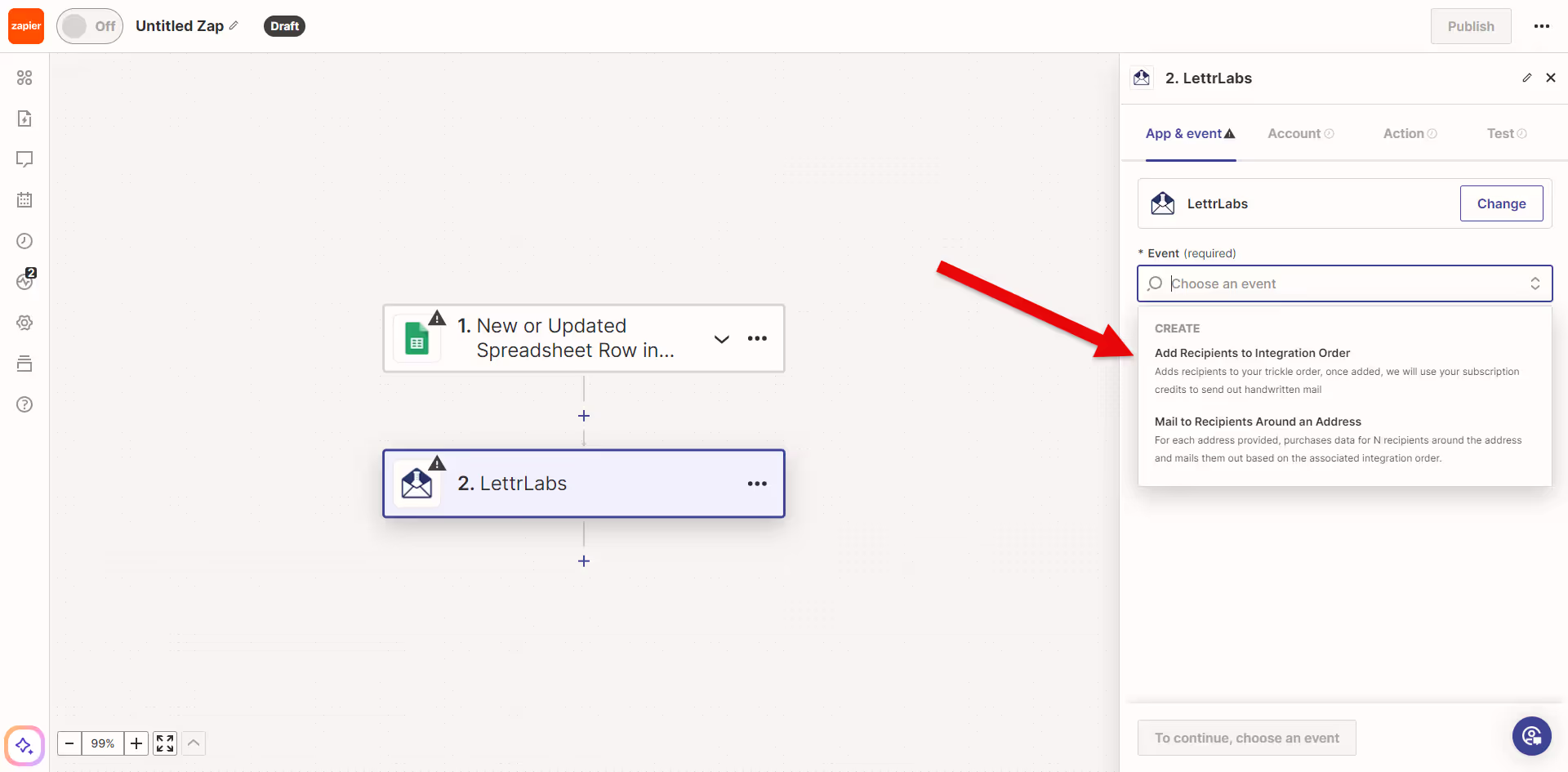Open the versions stack sidebar icon
Image resolution: width=1568 pixels, height=772 pixels.
tap(24, 364)
